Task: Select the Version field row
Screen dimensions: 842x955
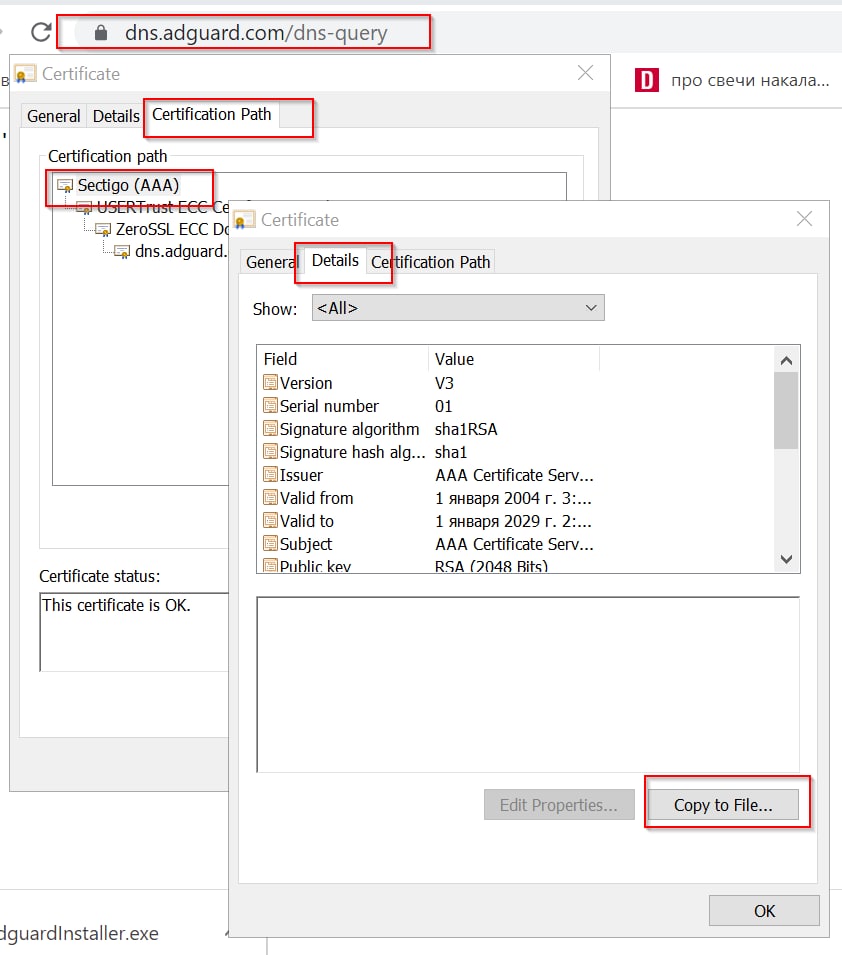Action: 515,383
